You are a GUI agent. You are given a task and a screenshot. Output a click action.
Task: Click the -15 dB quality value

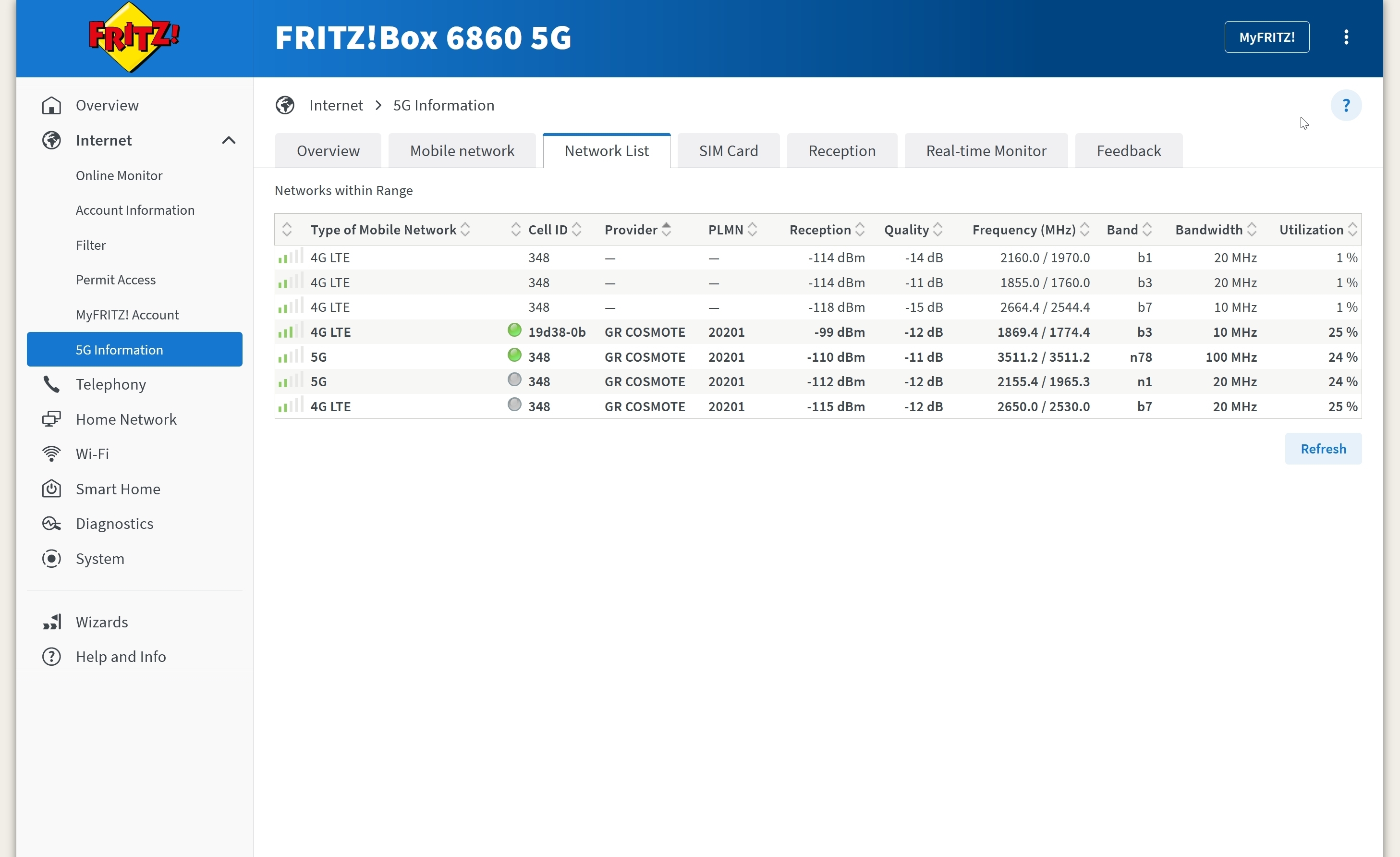(924, 307)
